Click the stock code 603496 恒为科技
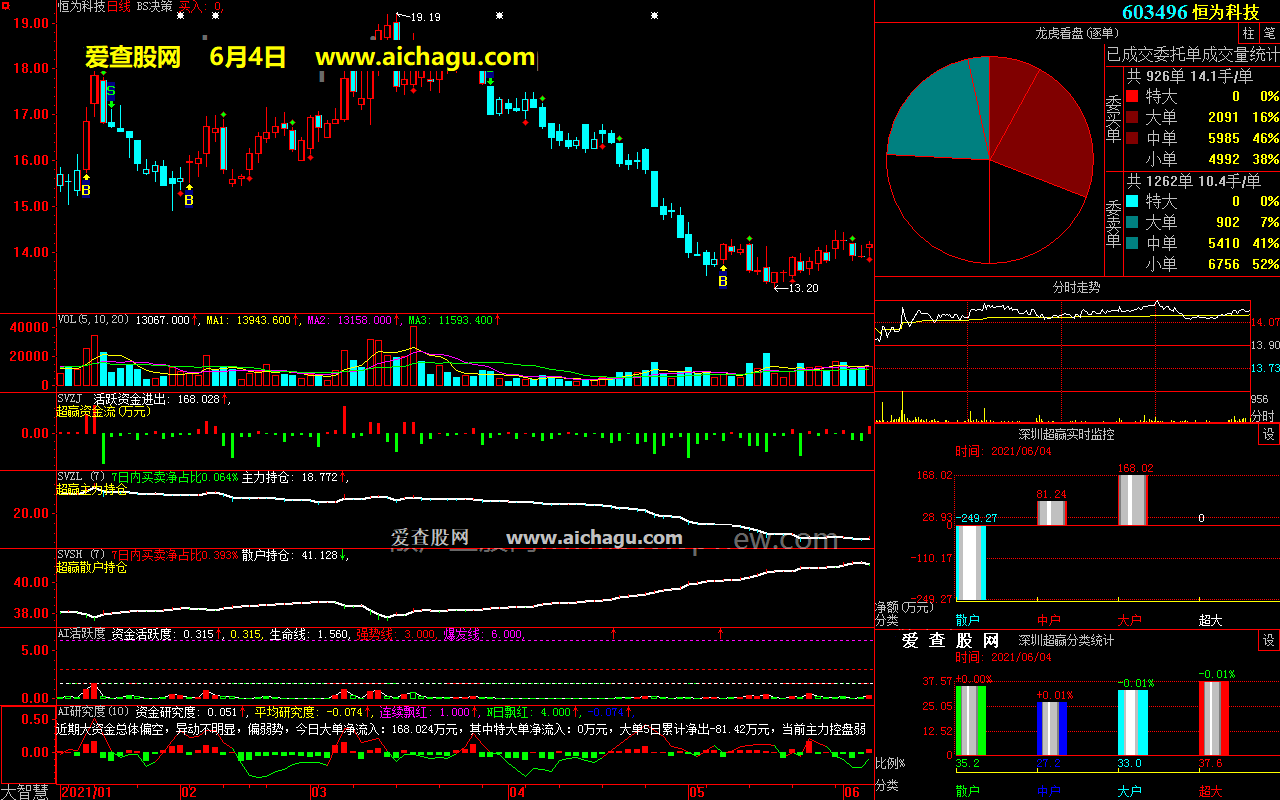The image size is (1280, 800). click(1190, 12)
